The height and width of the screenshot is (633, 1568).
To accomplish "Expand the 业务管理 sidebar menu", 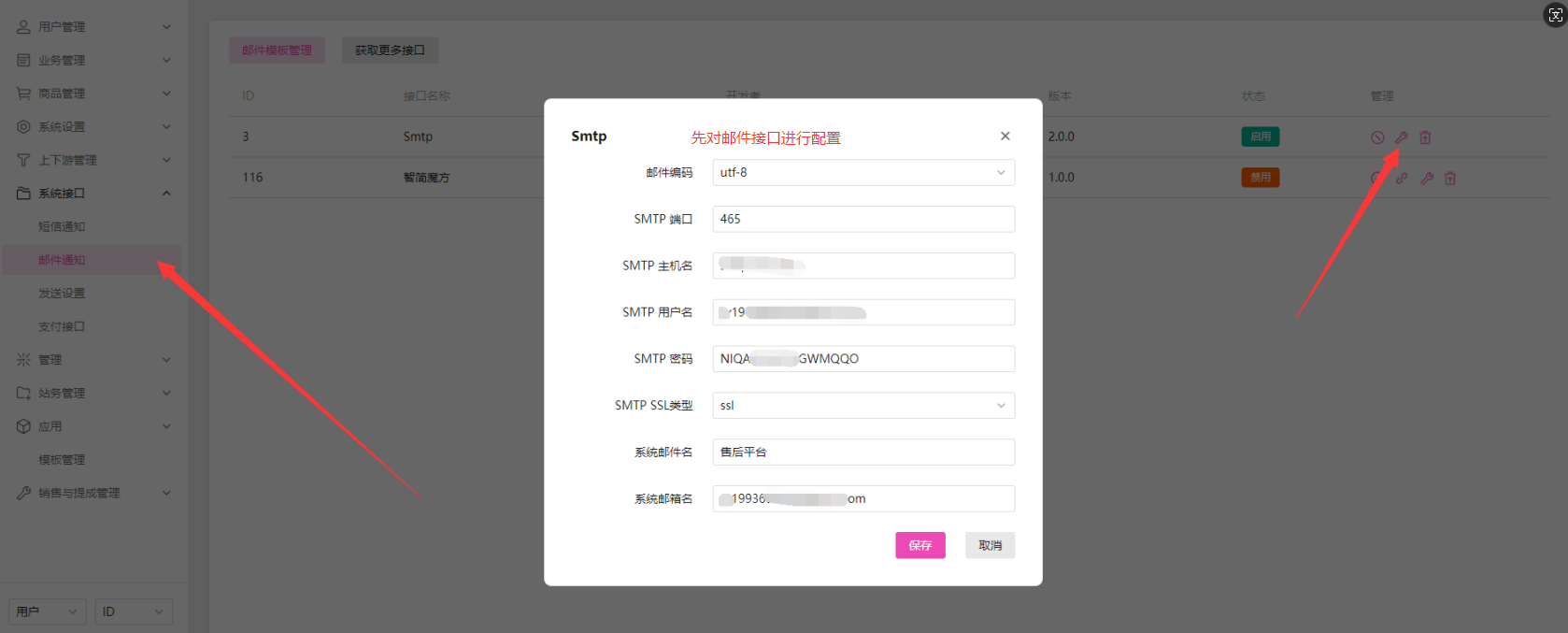I will point(93,60).
